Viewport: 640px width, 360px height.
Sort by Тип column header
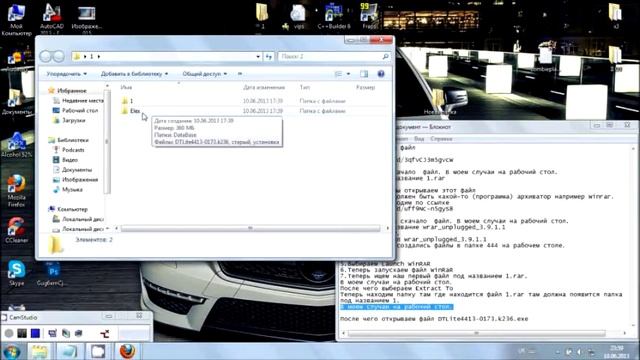click(x=304, y=87)
